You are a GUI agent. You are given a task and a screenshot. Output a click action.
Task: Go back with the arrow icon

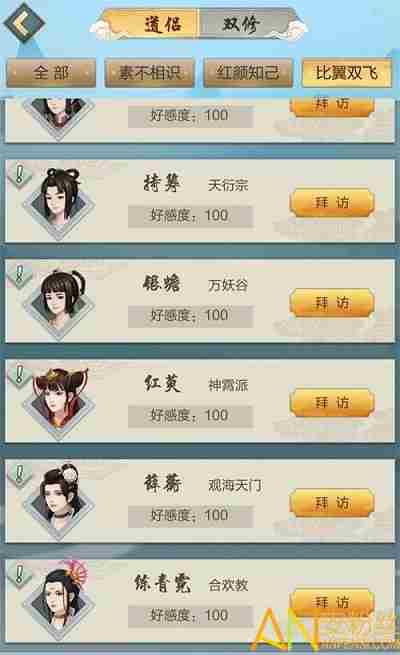tap(24, 23)
